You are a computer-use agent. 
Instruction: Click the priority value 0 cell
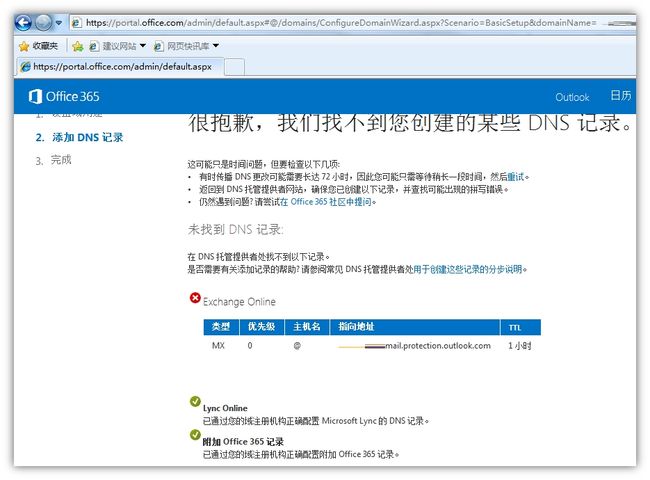coord(250,345)
